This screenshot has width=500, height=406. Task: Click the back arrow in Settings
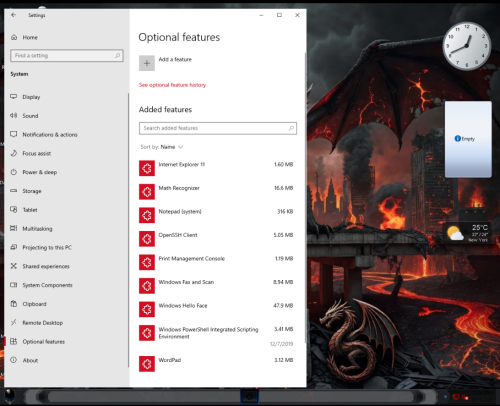[x=13, y=15]
